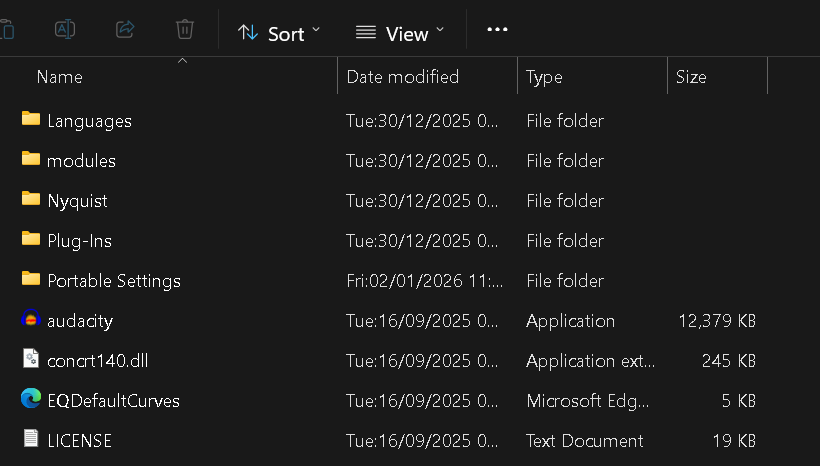Click the Paste clipboard icon
820x466 pixels.
coord(7,29)
